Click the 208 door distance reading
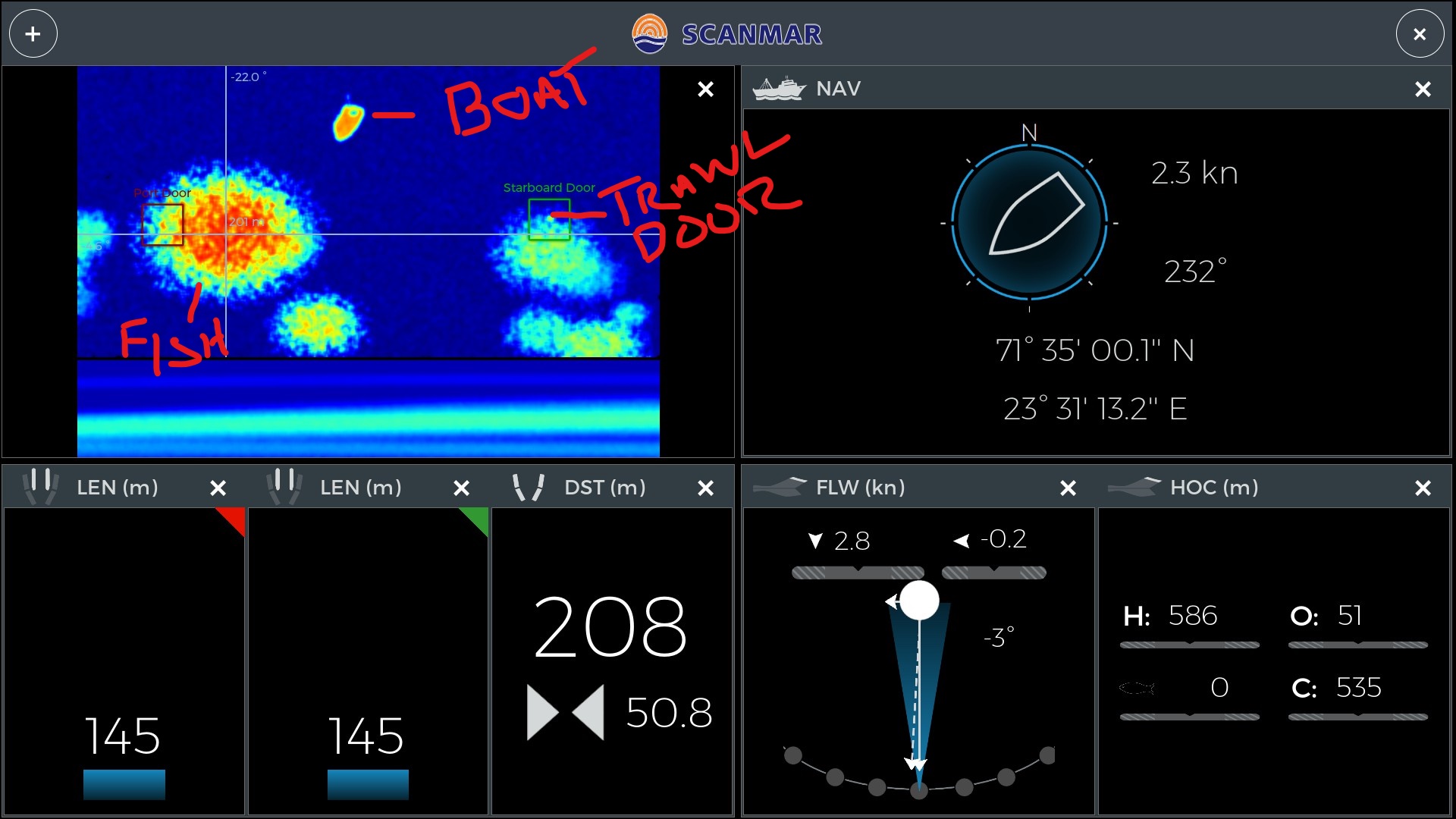 coord(610,628)
